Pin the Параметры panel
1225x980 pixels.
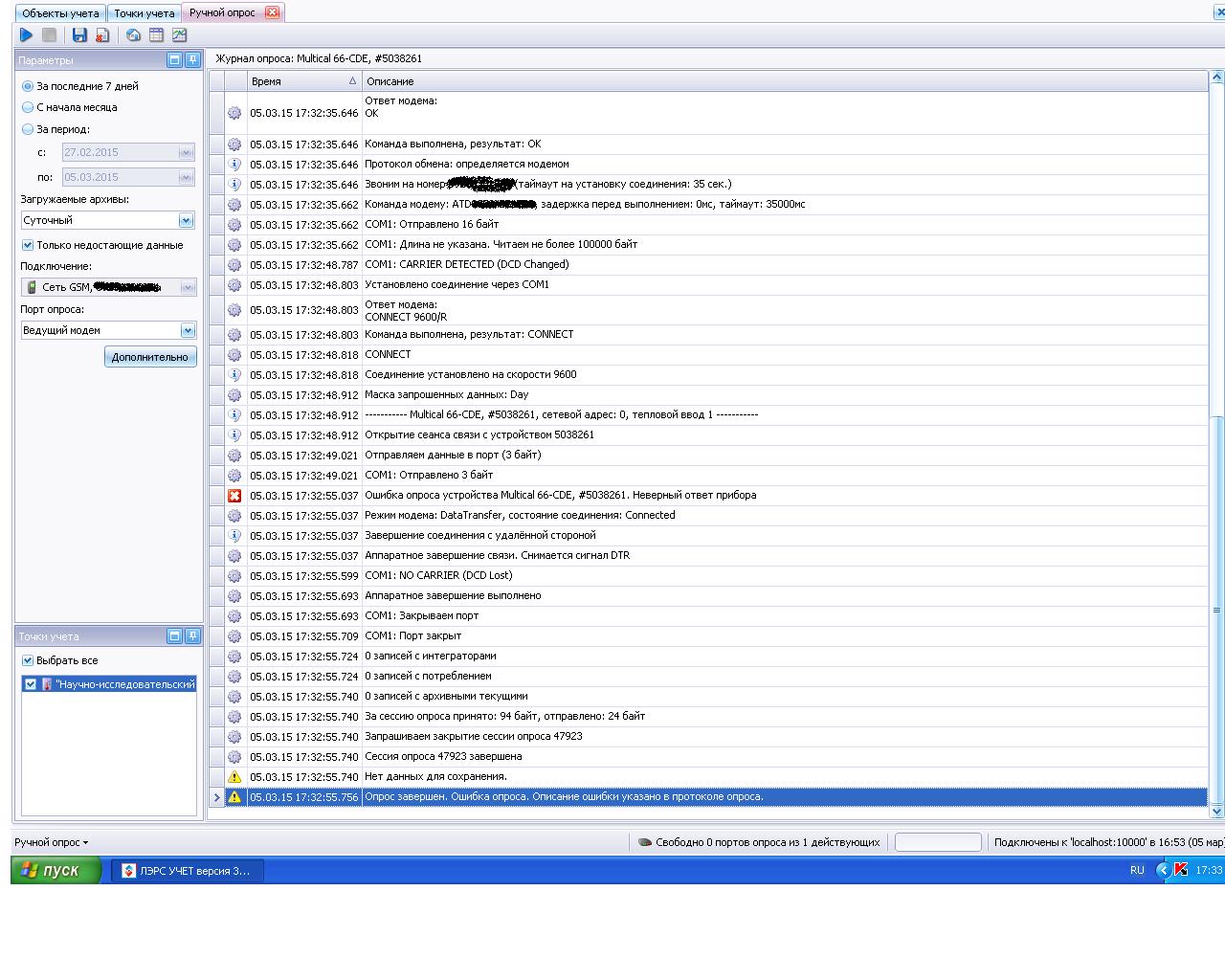click(x=192, y=59)
